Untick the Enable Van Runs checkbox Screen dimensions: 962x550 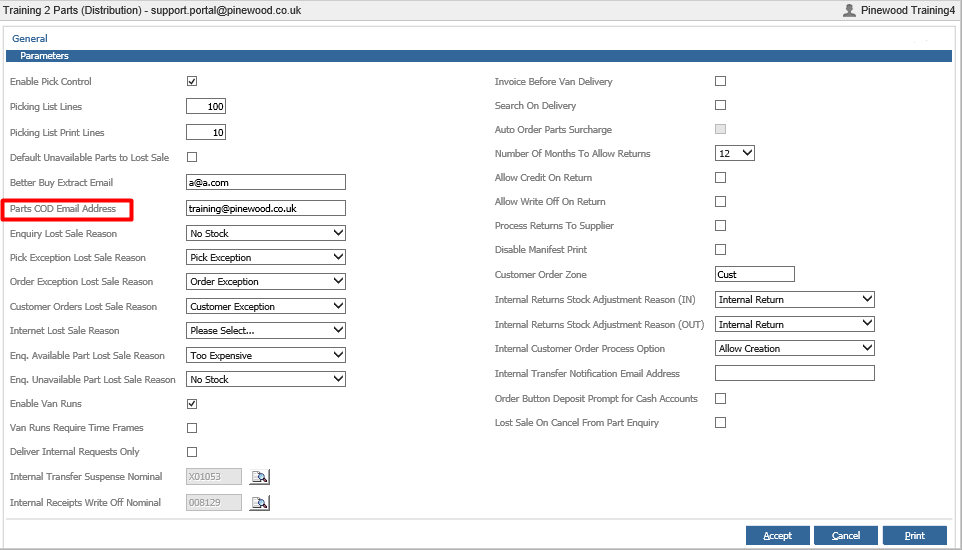coord(192,404)
